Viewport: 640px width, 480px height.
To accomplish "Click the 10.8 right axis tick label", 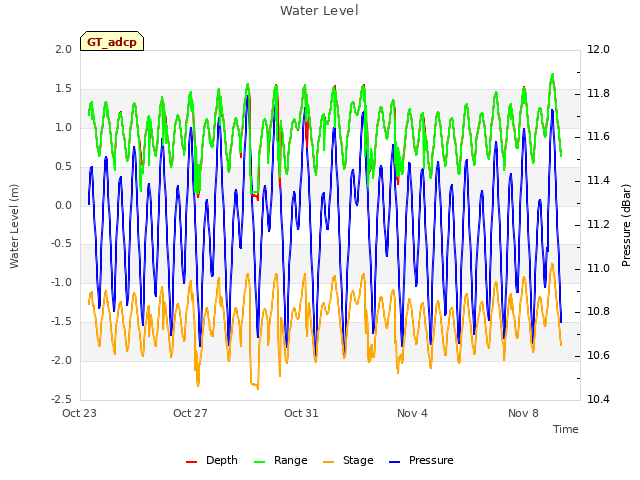I will tap(598, 311).
